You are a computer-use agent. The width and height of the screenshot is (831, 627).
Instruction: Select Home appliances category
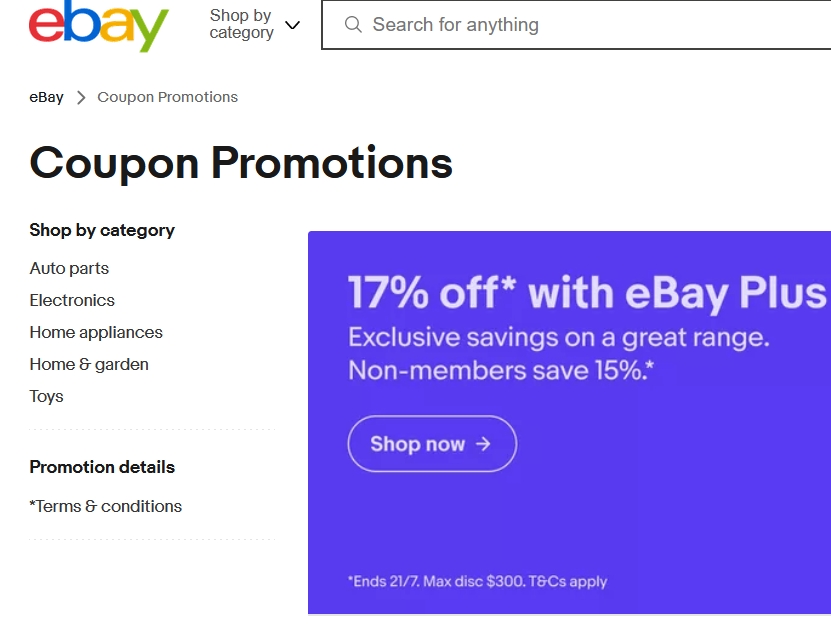coord(96,332)
